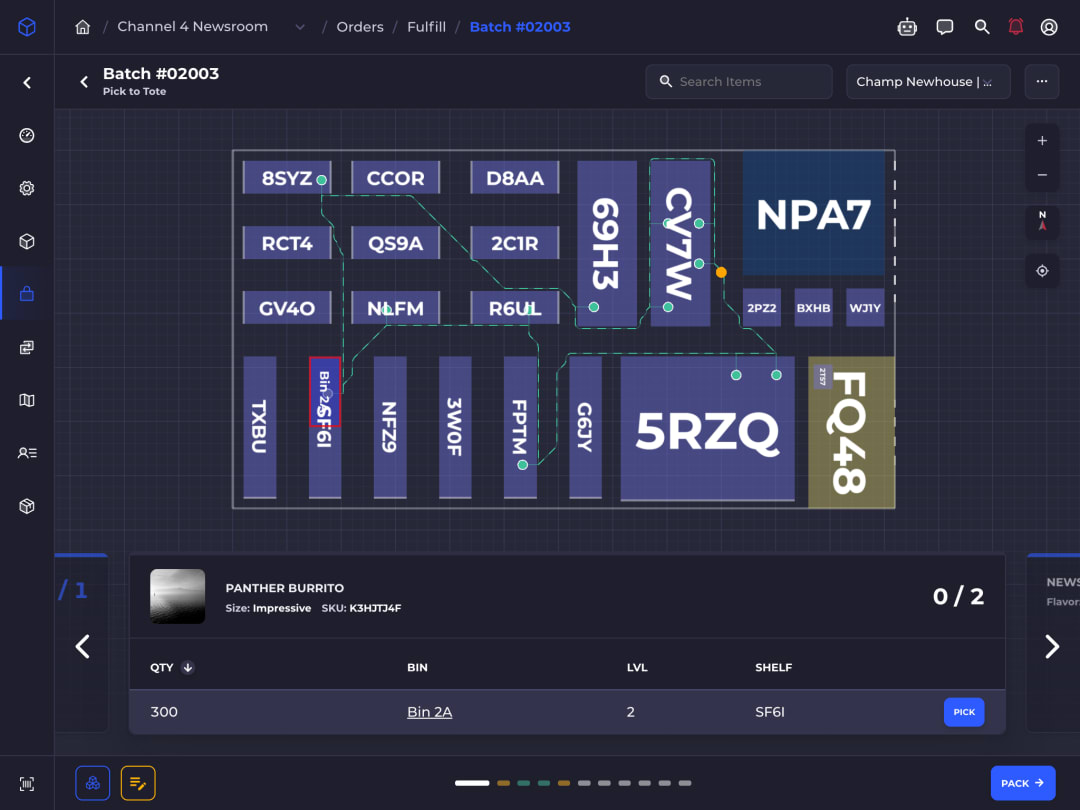Select the WJ1Y shelf on map
This screenshot has height=810, width=1080.
pos(865,308)
